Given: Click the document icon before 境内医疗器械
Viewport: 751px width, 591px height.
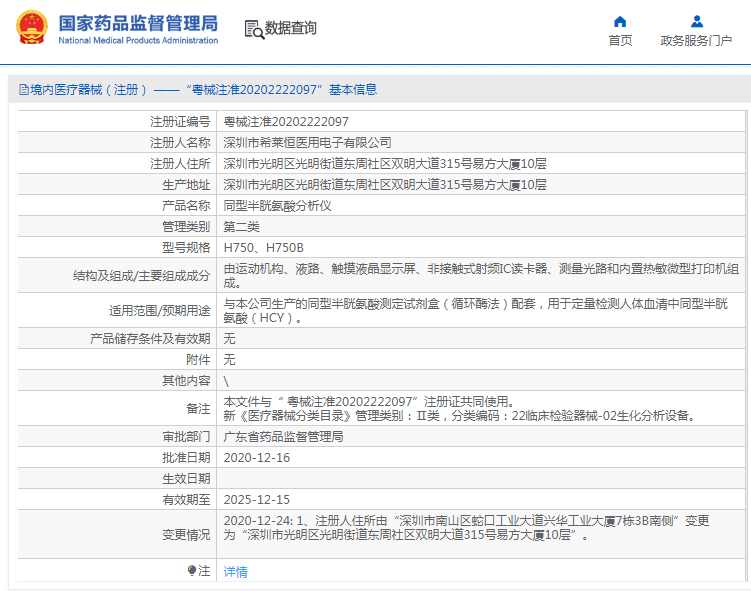Looking at the screenshot, I should click(x=23, y=90).
